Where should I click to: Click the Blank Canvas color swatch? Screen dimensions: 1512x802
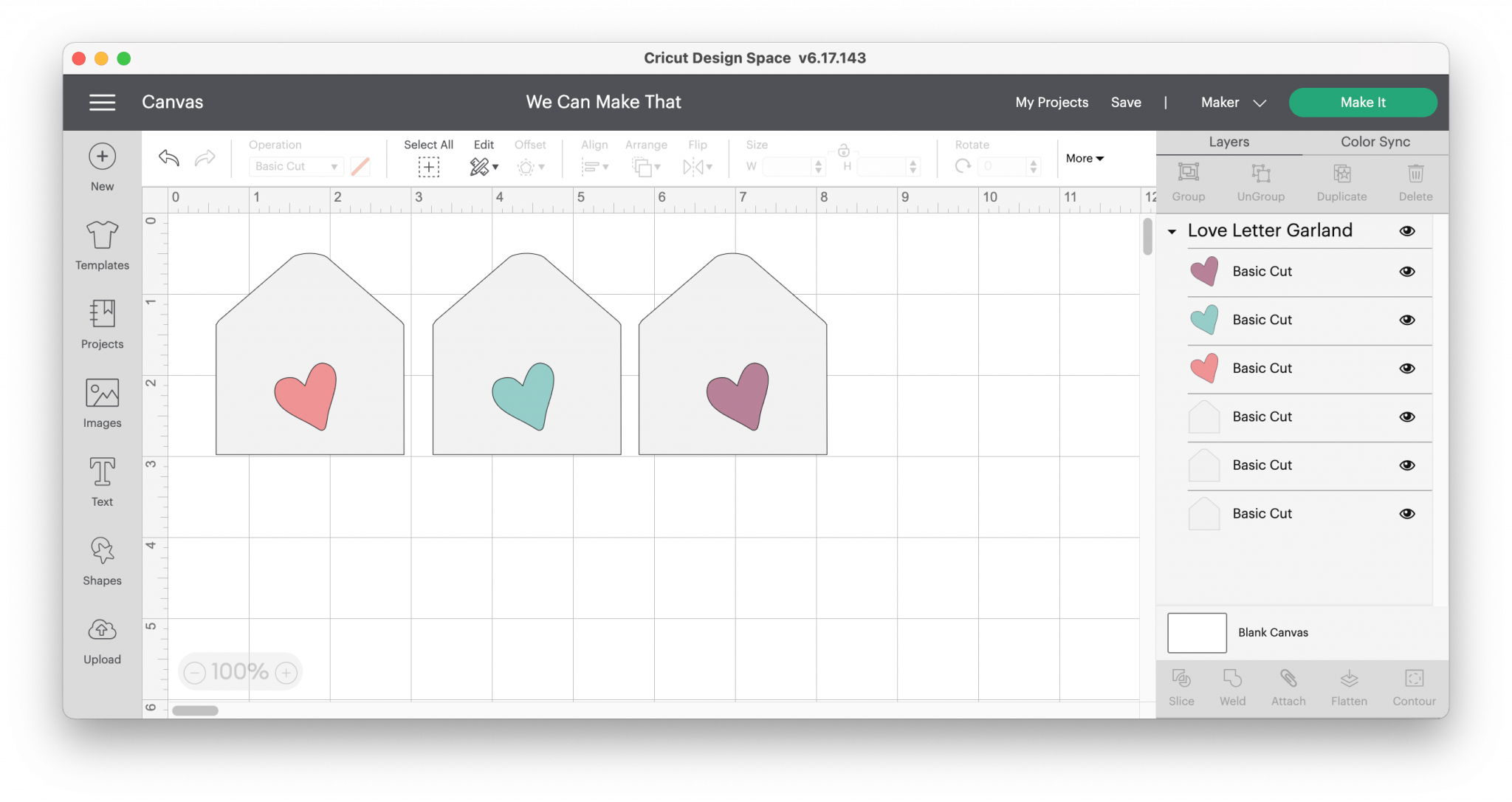[x=1197, y=633]
